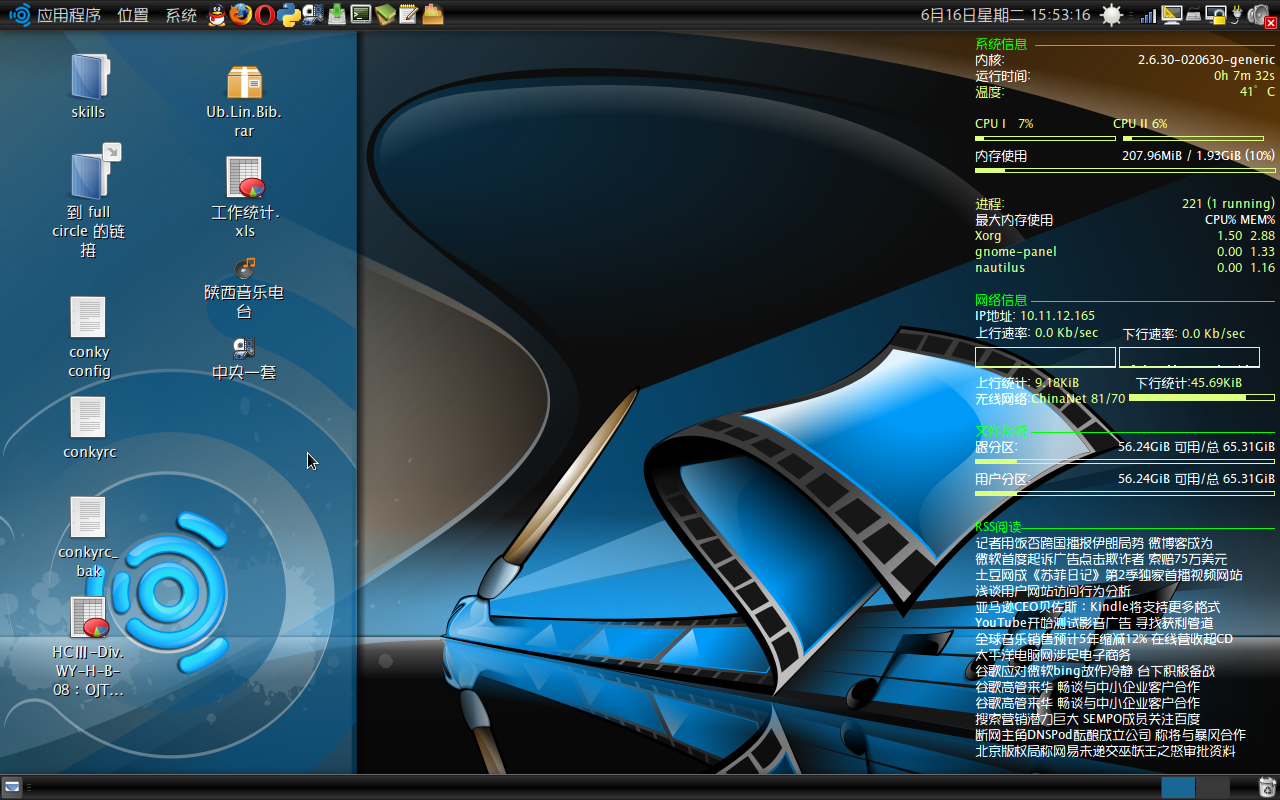Click the 运行时间 uptime value 0h 7m 32s
This screenshot has width=1280, height=800.
[1244, 76]
